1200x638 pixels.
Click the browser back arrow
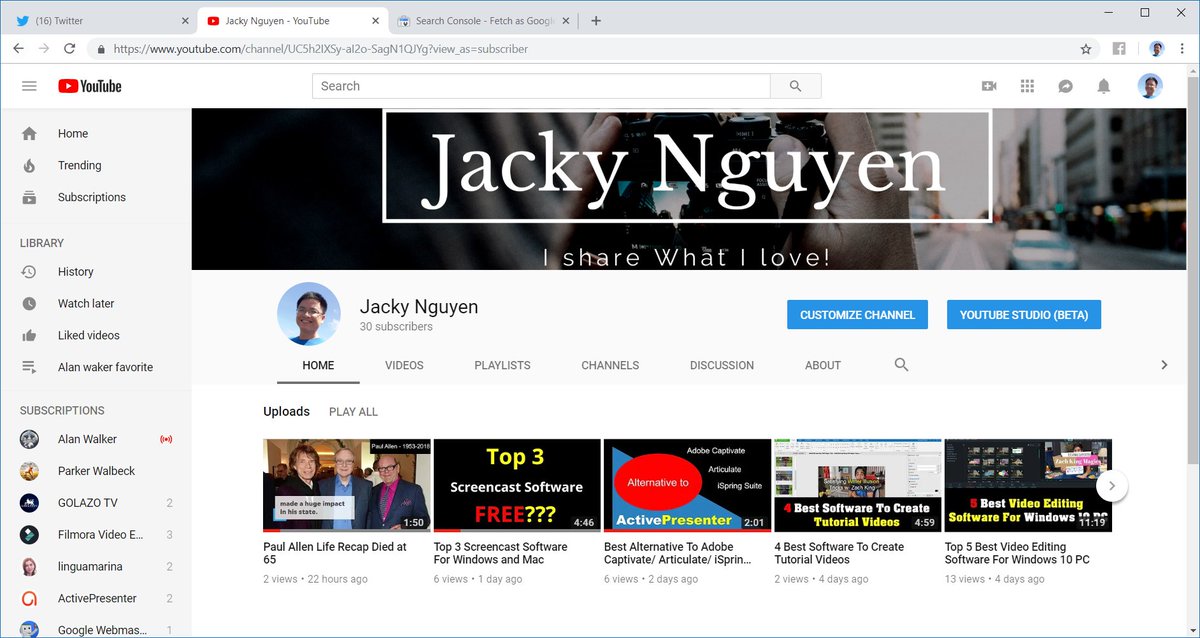click(x=19, y=48)
